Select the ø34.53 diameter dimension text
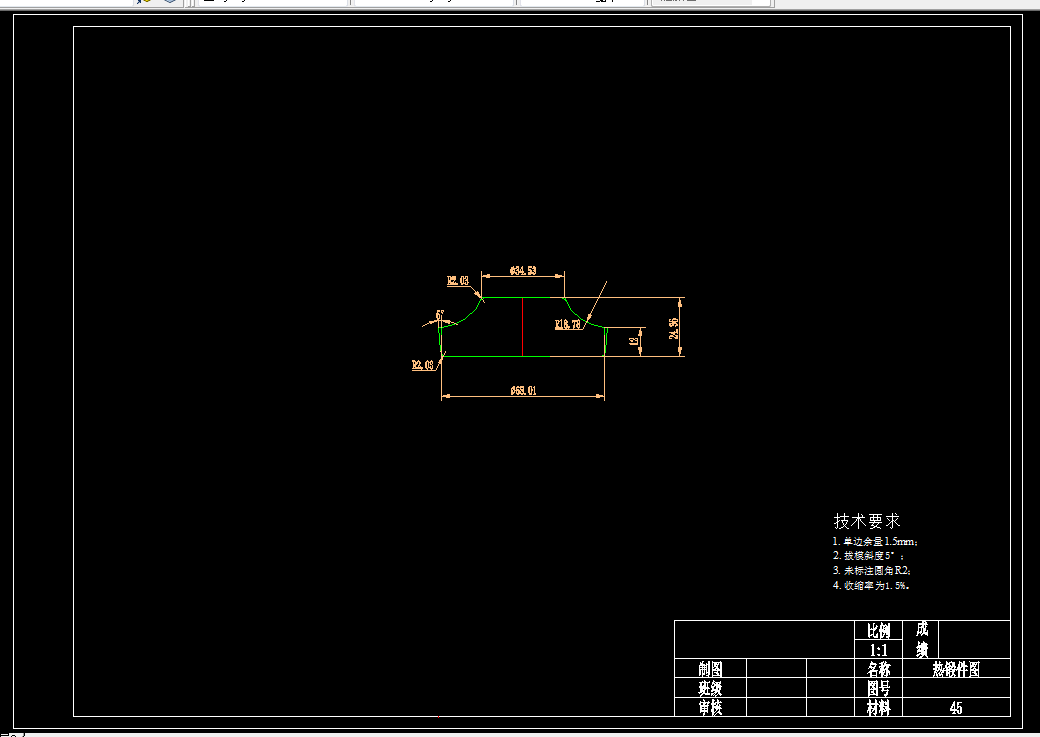The image size is (1040, 737). (523, 271)
